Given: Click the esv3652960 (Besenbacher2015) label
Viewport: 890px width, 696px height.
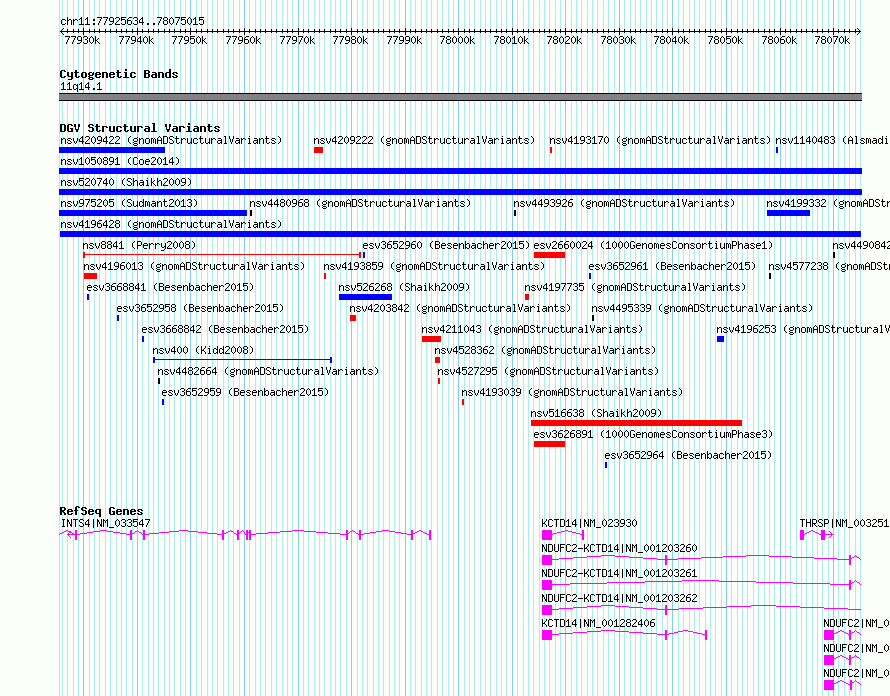Looking at the screenshot, I should [446, 245].
